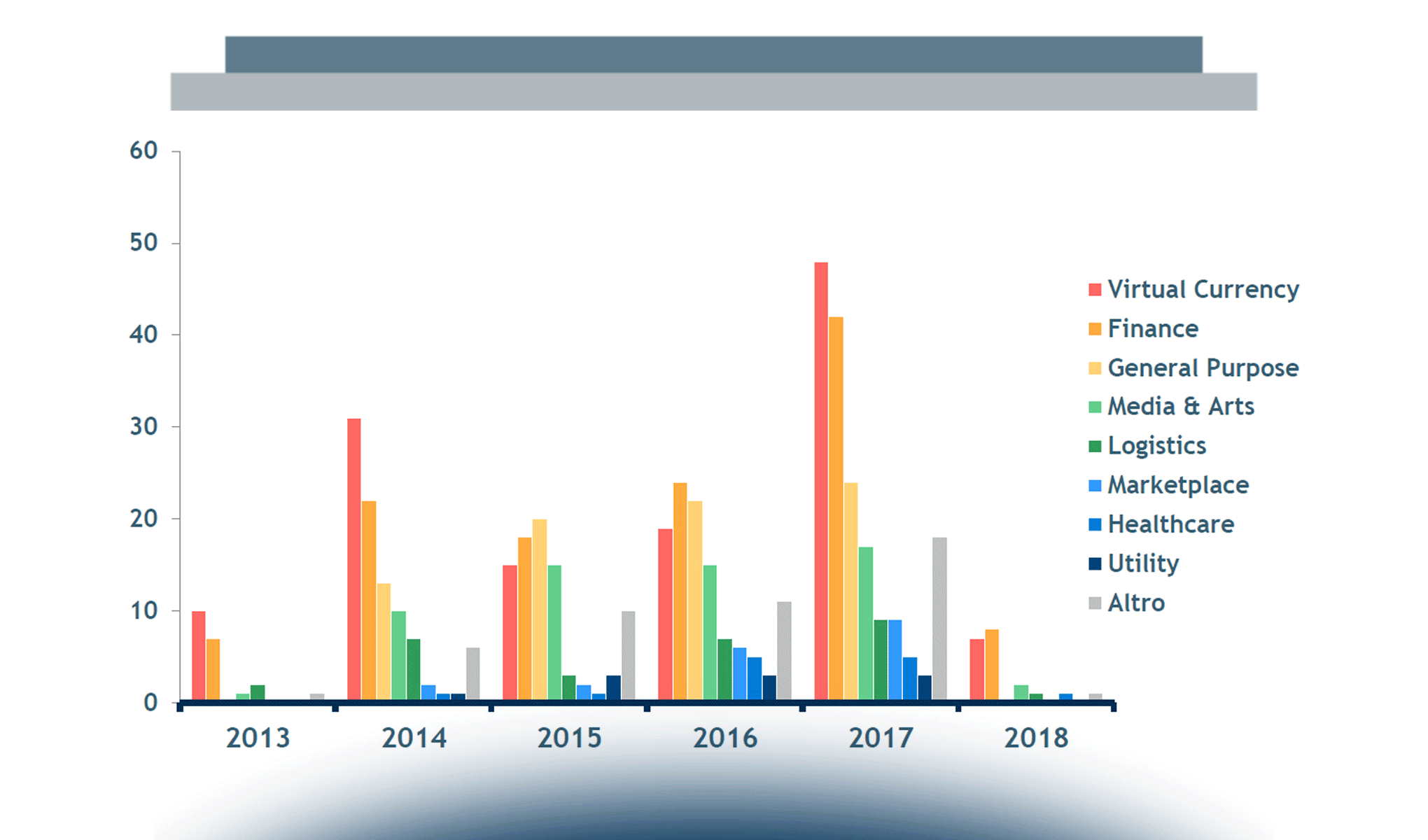Screen dimensions: 1428x840
Task: Click the Altro legend label
Action: point(1136,603)
